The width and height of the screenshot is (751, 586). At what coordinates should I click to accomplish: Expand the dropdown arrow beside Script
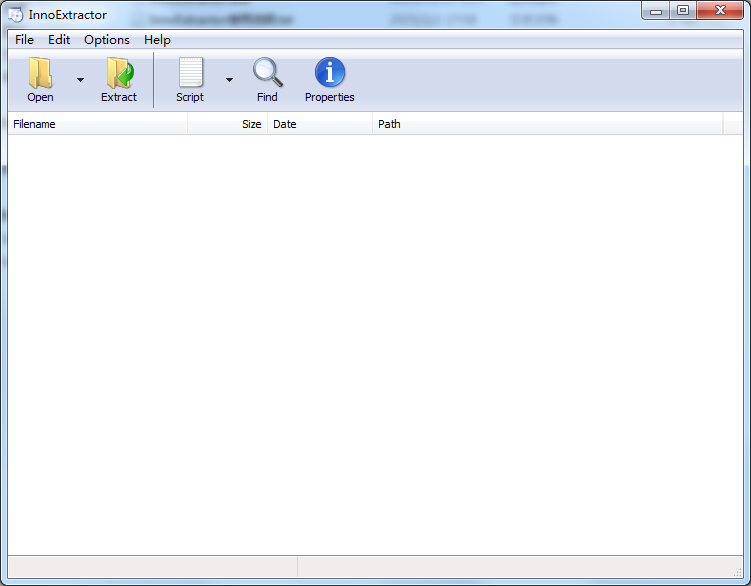(x=229, y=80)
